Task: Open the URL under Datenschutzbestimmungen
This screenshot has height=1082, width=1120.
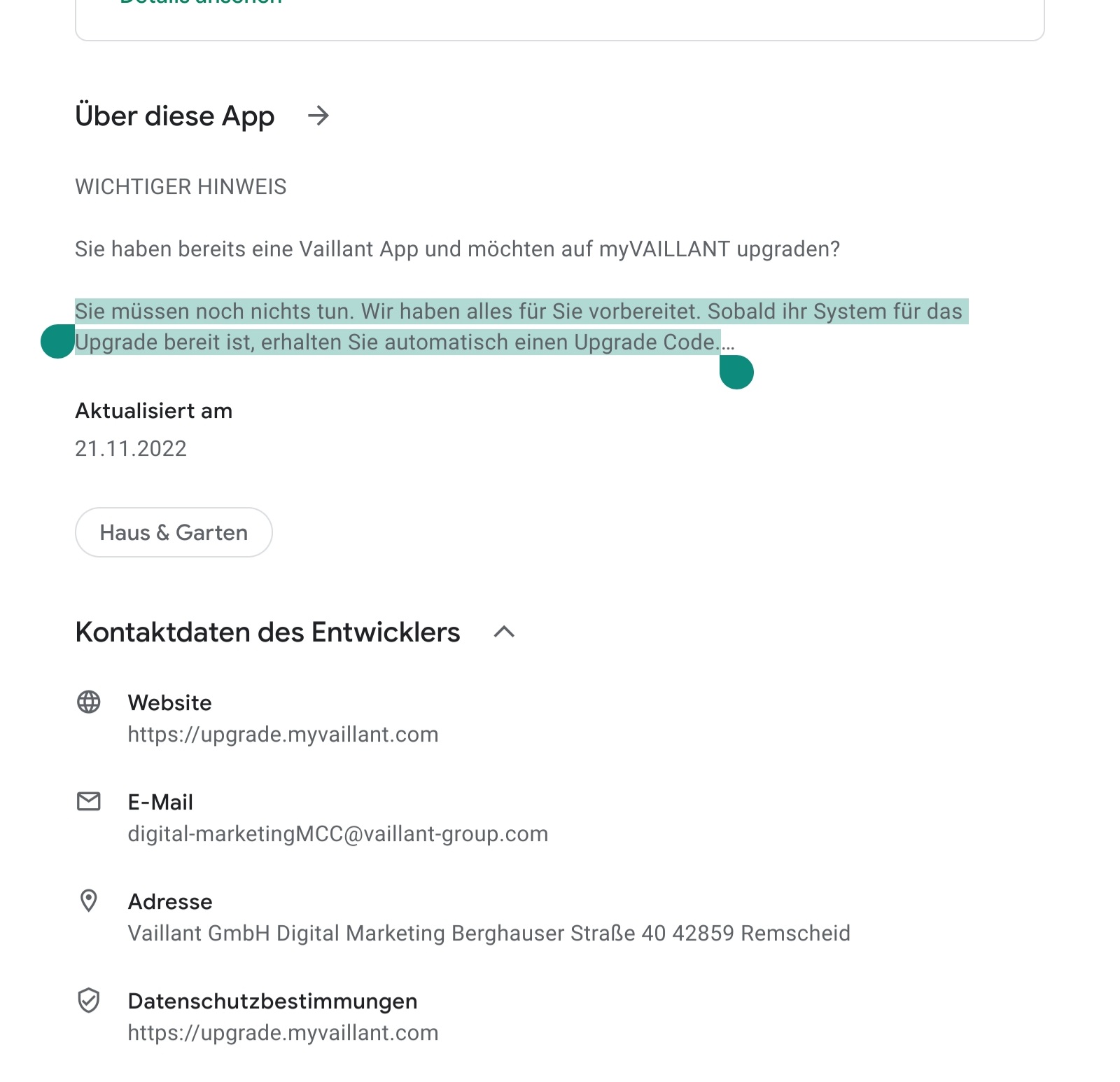Action: click(283, 1032)
